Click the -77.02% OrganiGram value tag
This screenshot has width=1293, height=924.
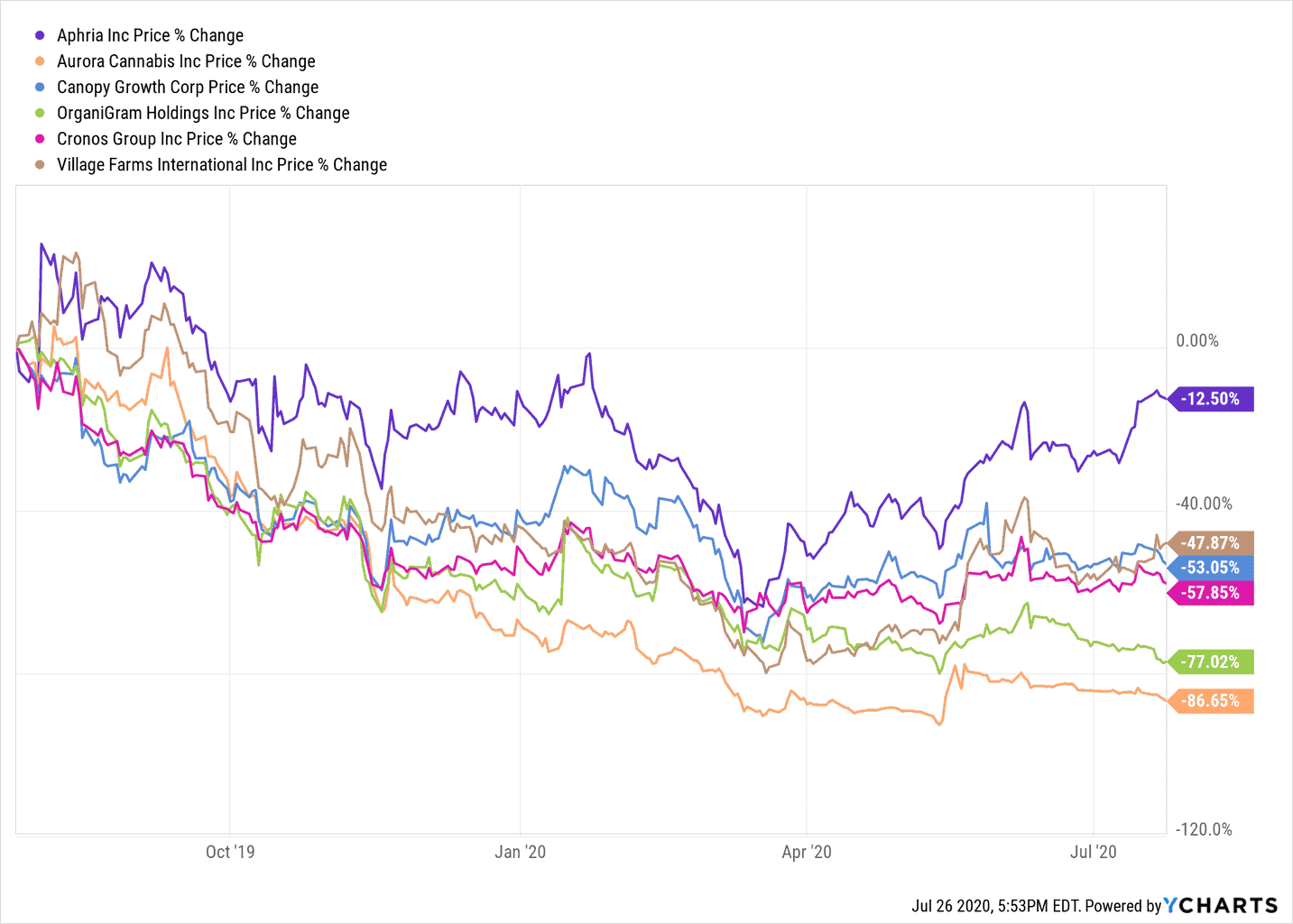[1212, 662]
